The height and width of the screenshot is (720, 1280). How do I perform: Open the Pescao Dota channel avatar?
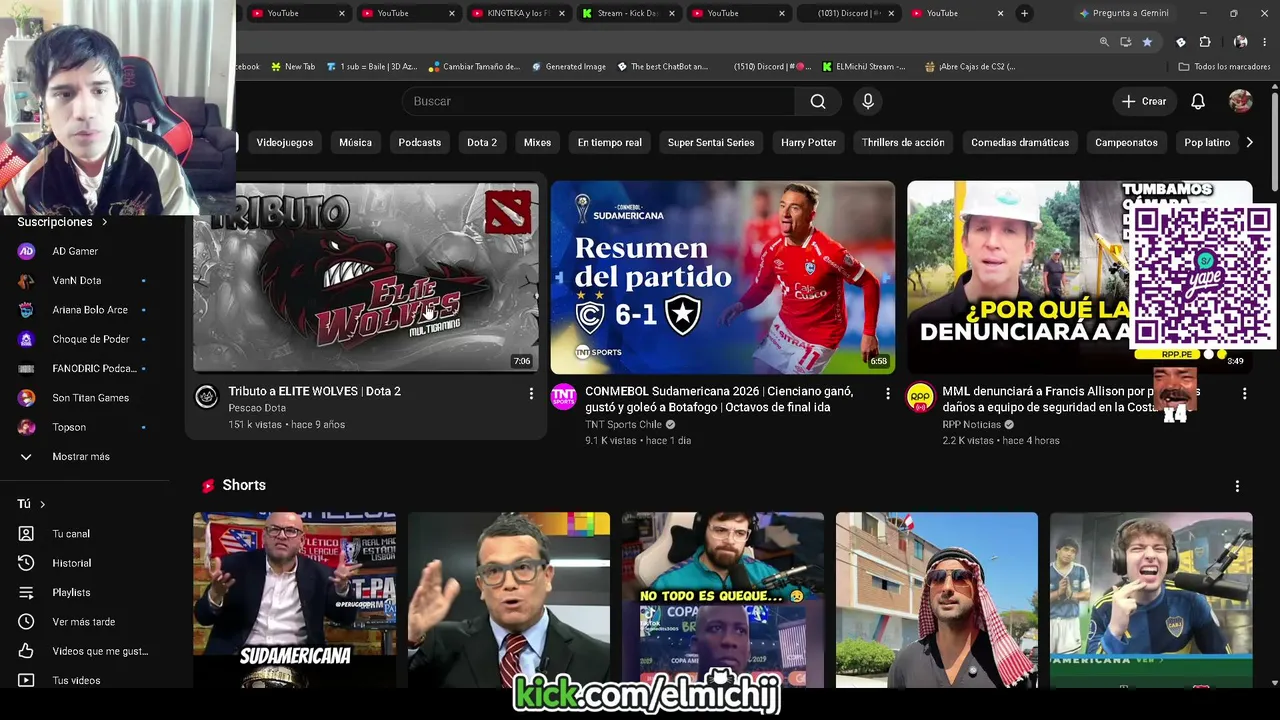tap(207, 397)
